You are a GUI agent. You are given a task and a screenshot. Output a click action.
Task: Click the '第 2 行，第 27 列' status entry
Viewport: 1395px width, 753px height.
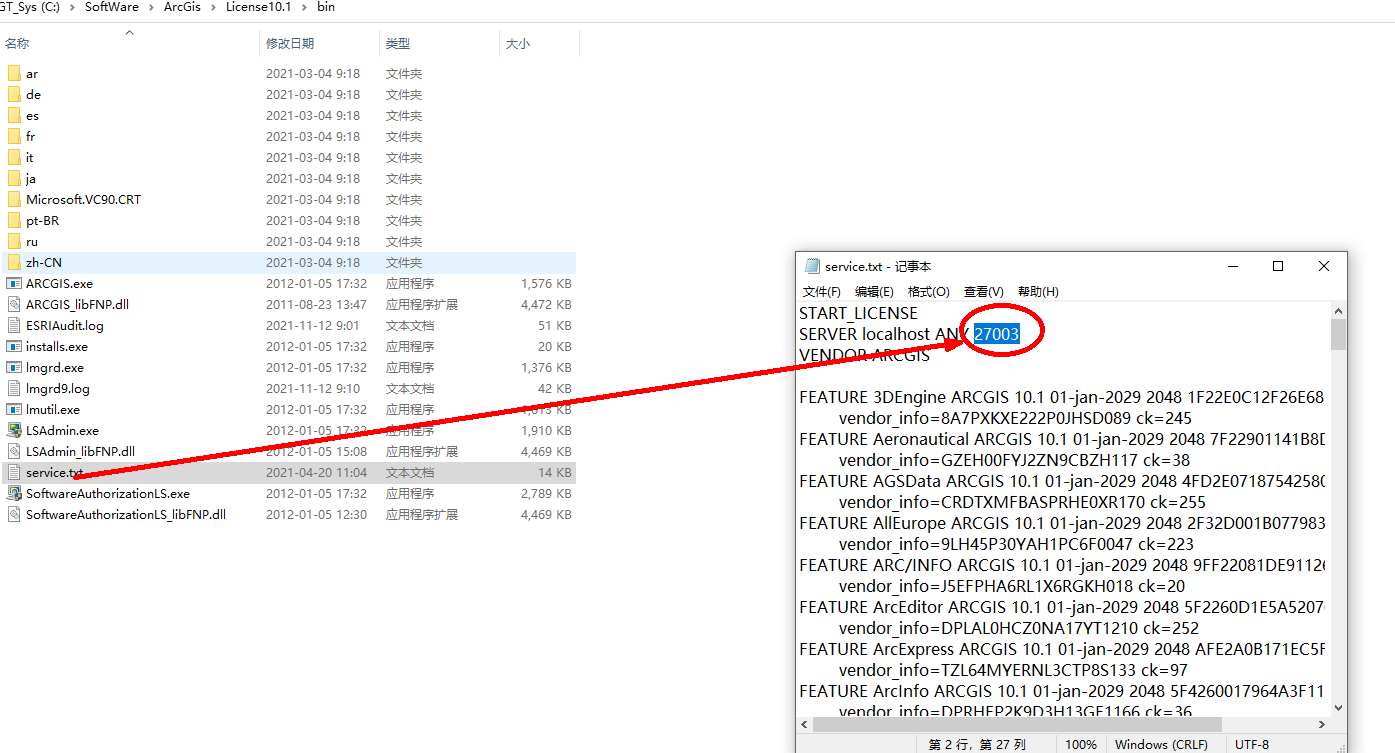point(978,744)
